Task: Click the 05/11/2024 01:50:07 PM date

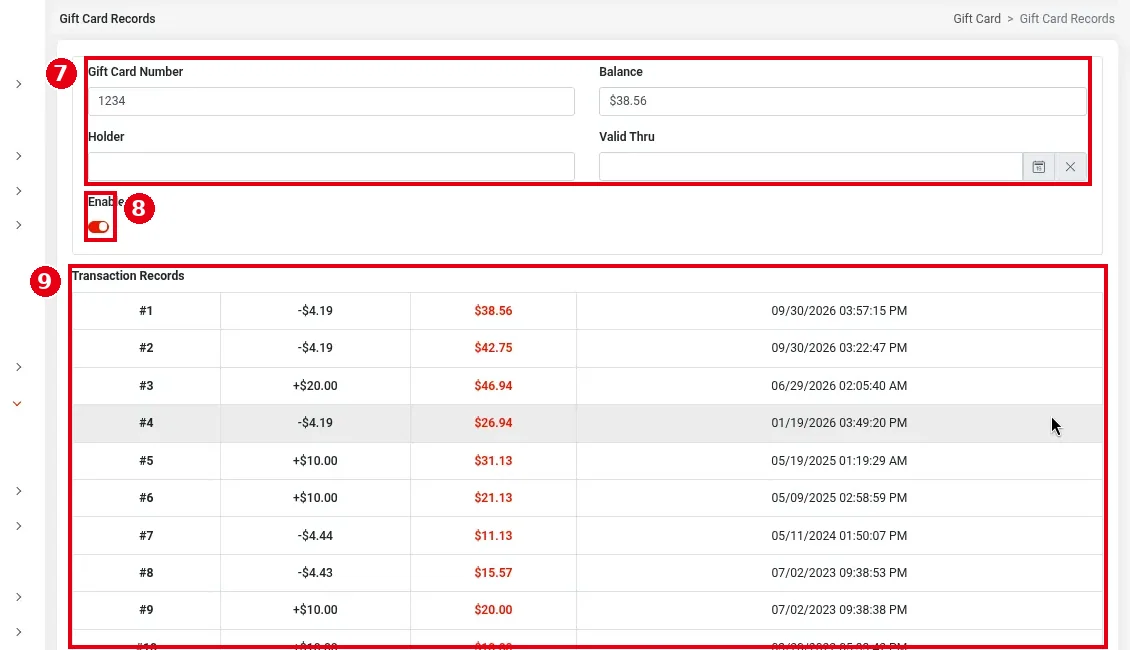Action: 839,535
